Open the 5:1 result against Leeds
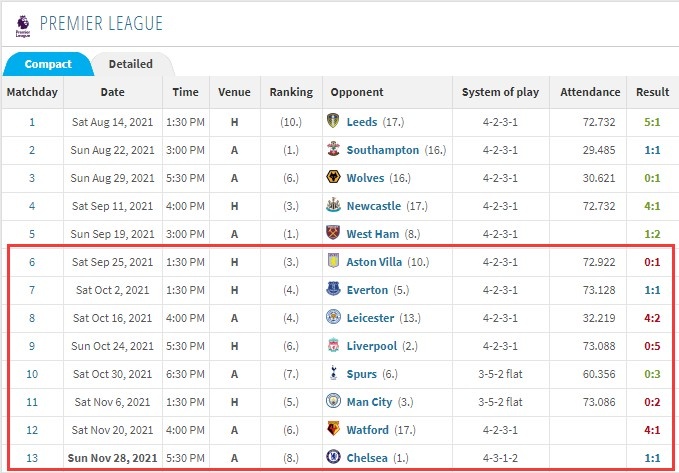Screen dimensions: 679x473 tap(652, 122)
